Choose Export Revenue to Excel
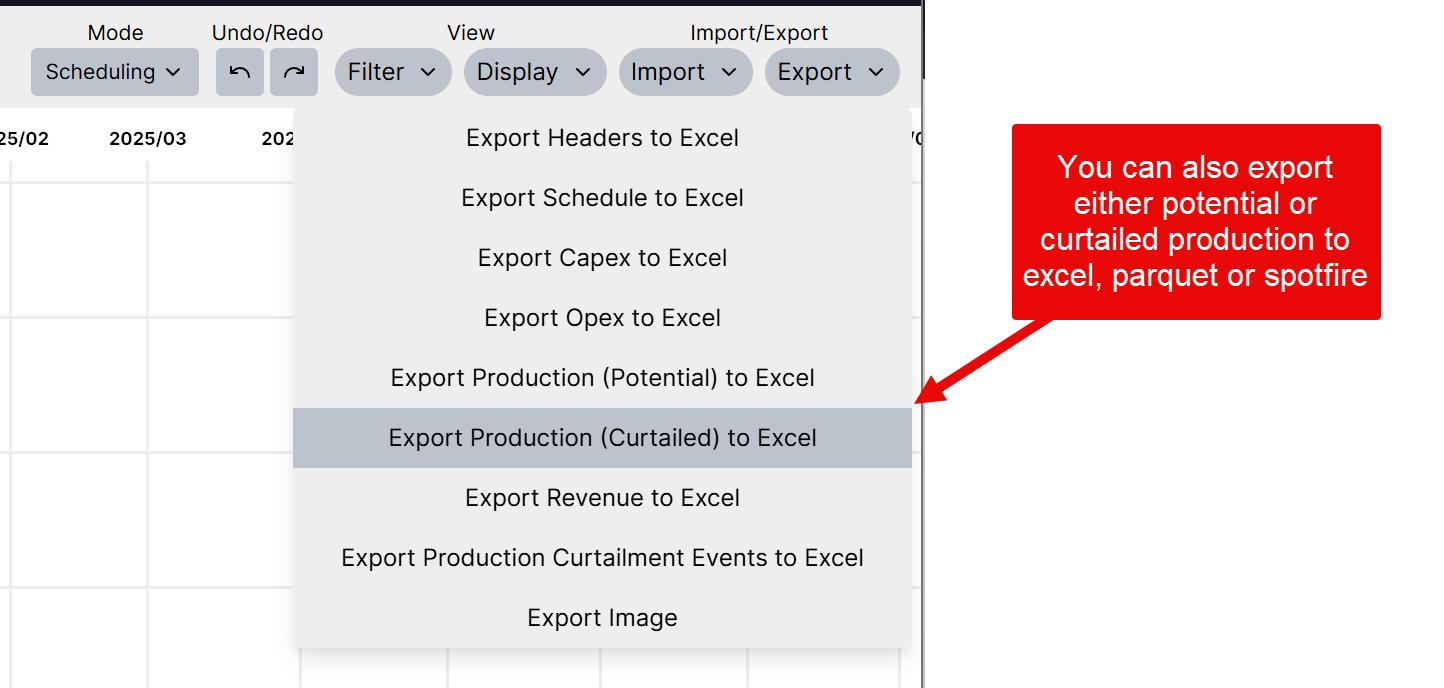The image size is (1444, 688). coord(602,498)
